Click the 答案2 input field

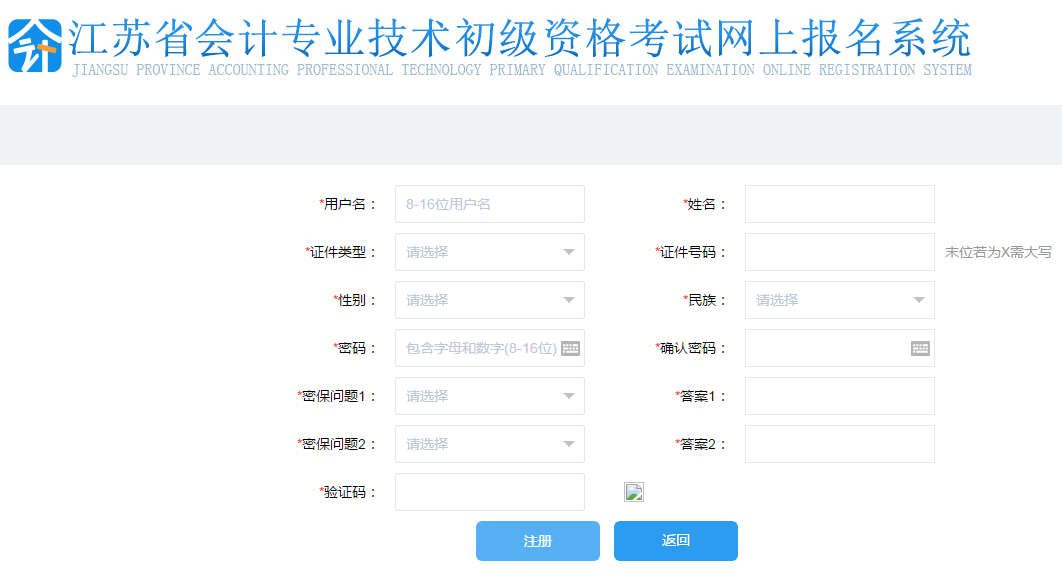(839, 444)
